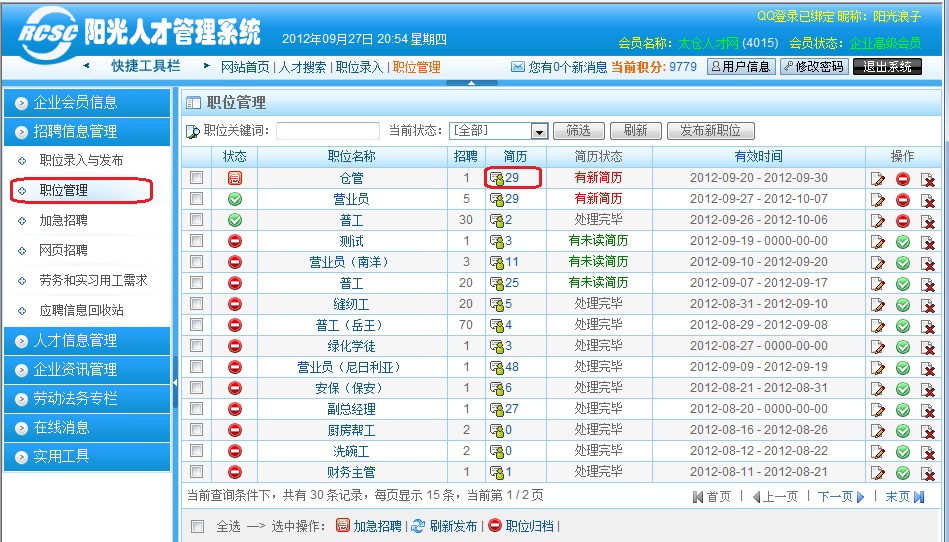
Task: Click the delete icon for 测试 row
Action: point(928,242)
